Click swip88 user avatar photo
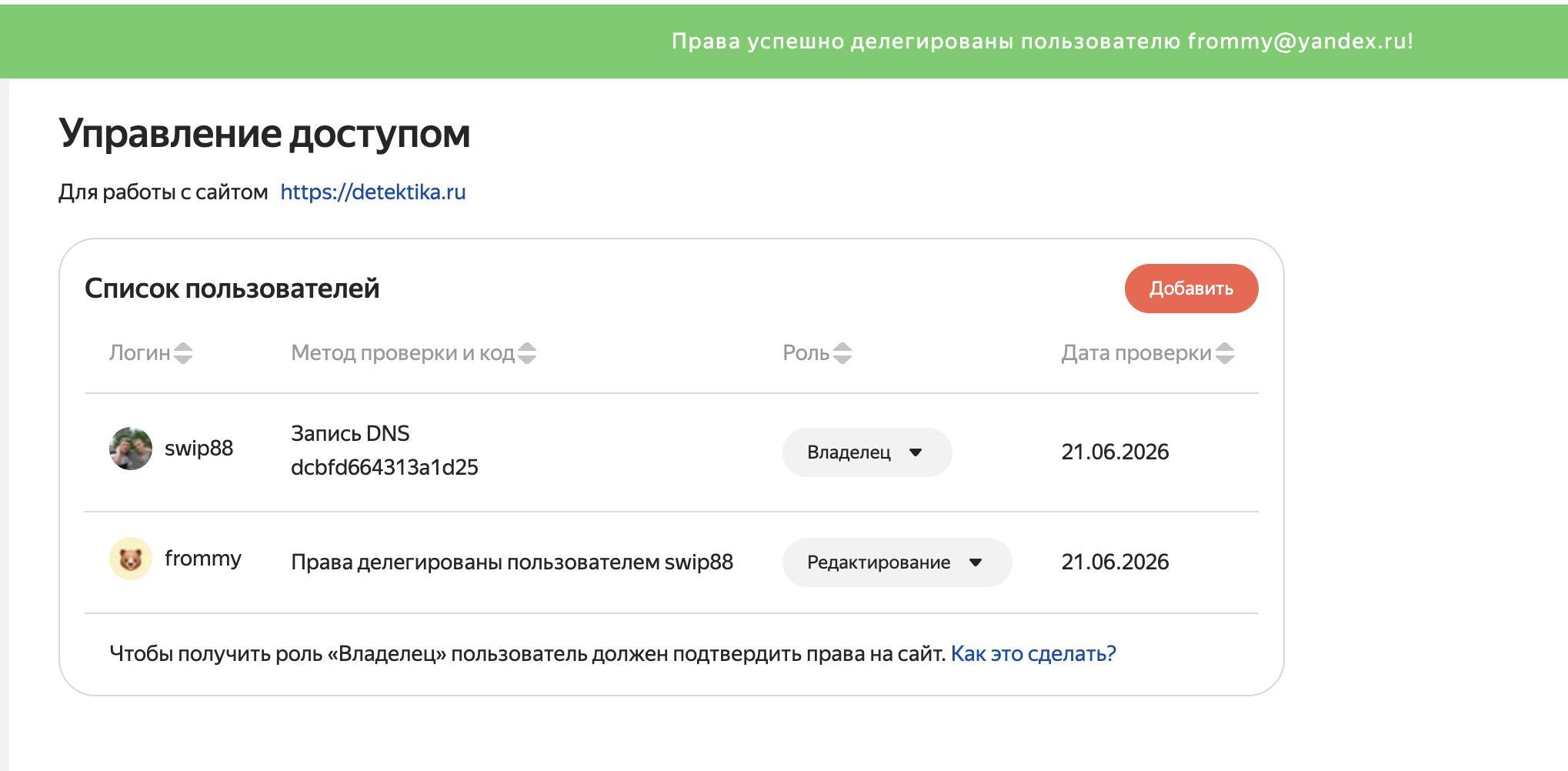1568x771 pixels. pos(131,449)
